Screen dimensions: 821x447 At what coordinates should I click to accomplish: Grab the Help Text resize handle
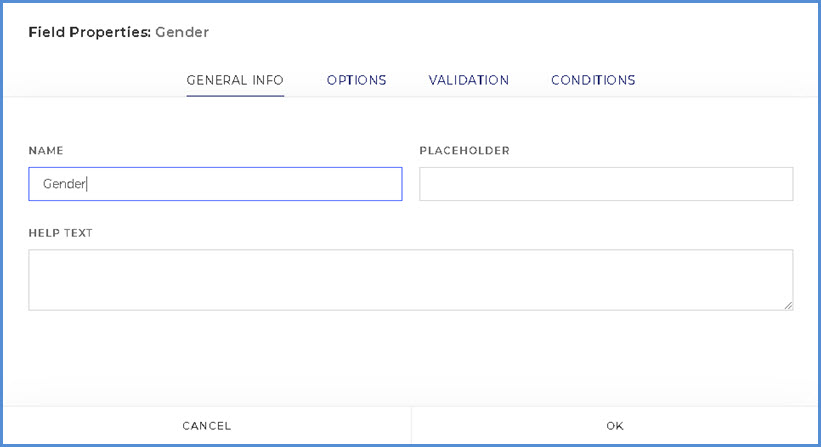pyautogui.click(x=788, y=305)
